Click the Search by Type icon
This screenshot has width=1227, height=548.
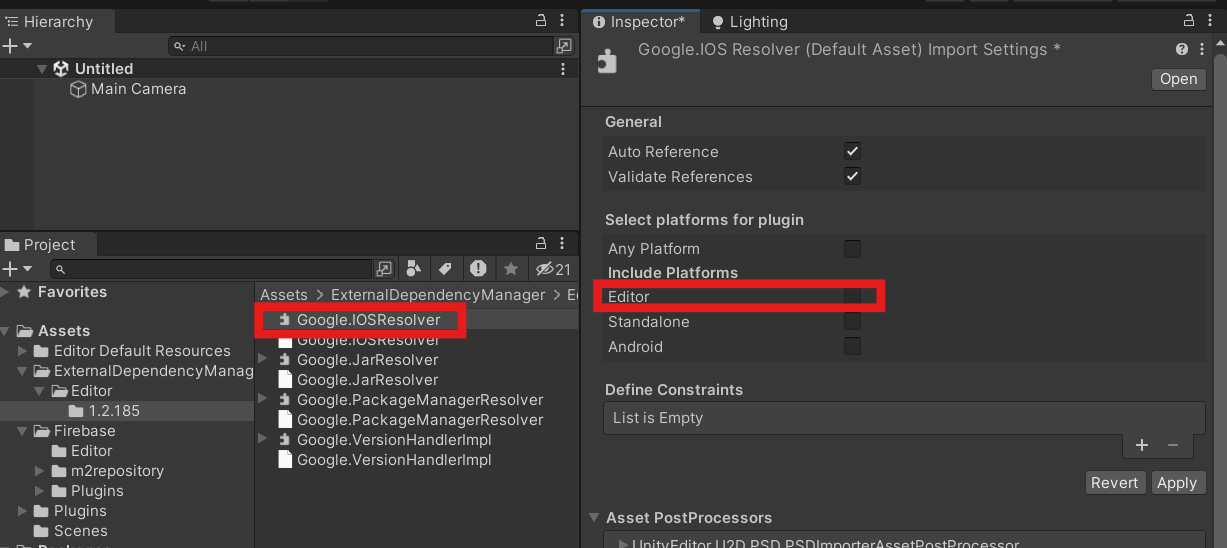point(413,269)
